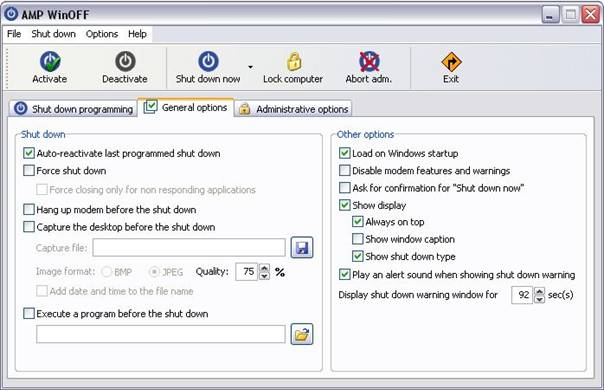Click the open folder icon for program path

coord(302,334)
